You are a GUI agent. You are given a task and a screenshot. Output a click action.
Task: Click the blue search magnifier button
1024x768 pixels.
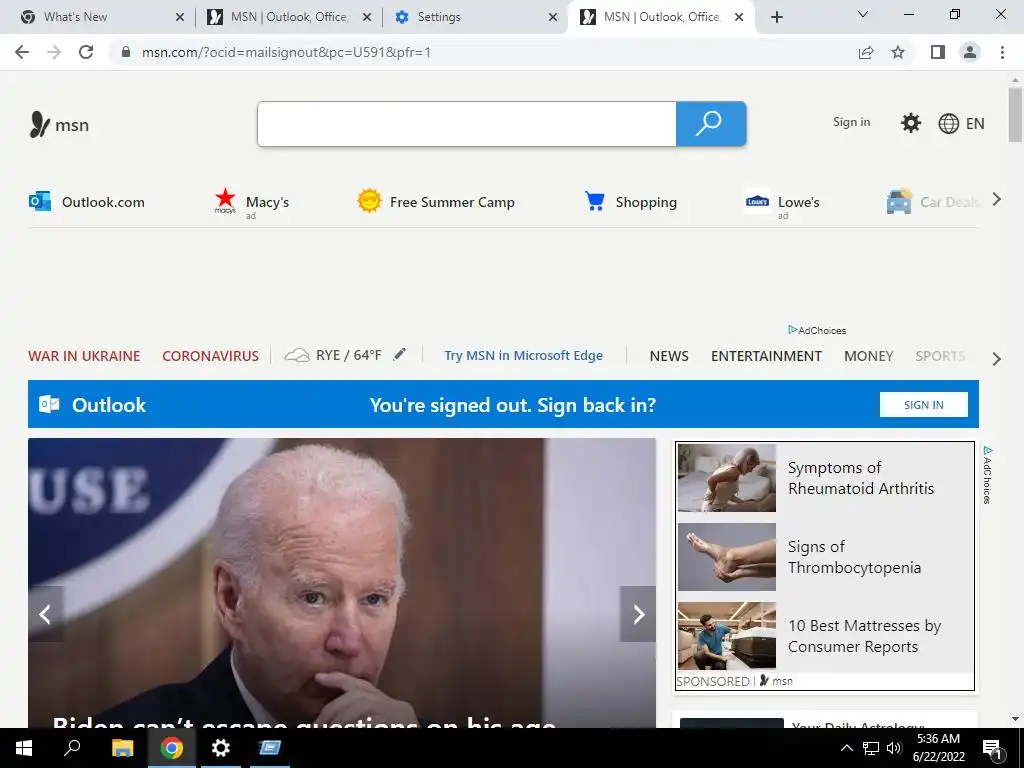pos(711,123)
